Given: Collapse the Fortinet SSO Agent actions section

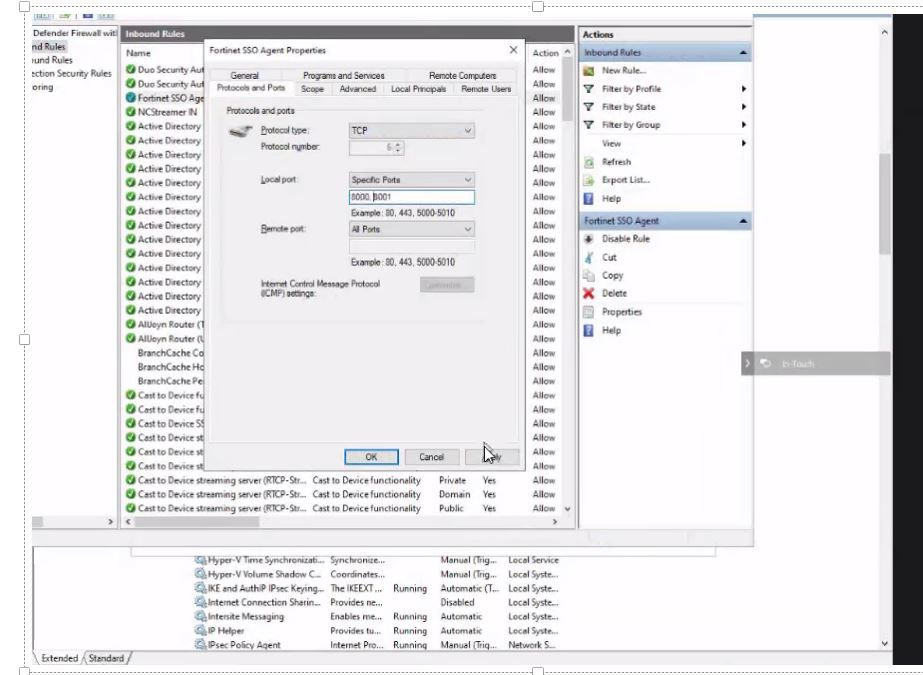Looking at the screenshot, I should point(743,221).
